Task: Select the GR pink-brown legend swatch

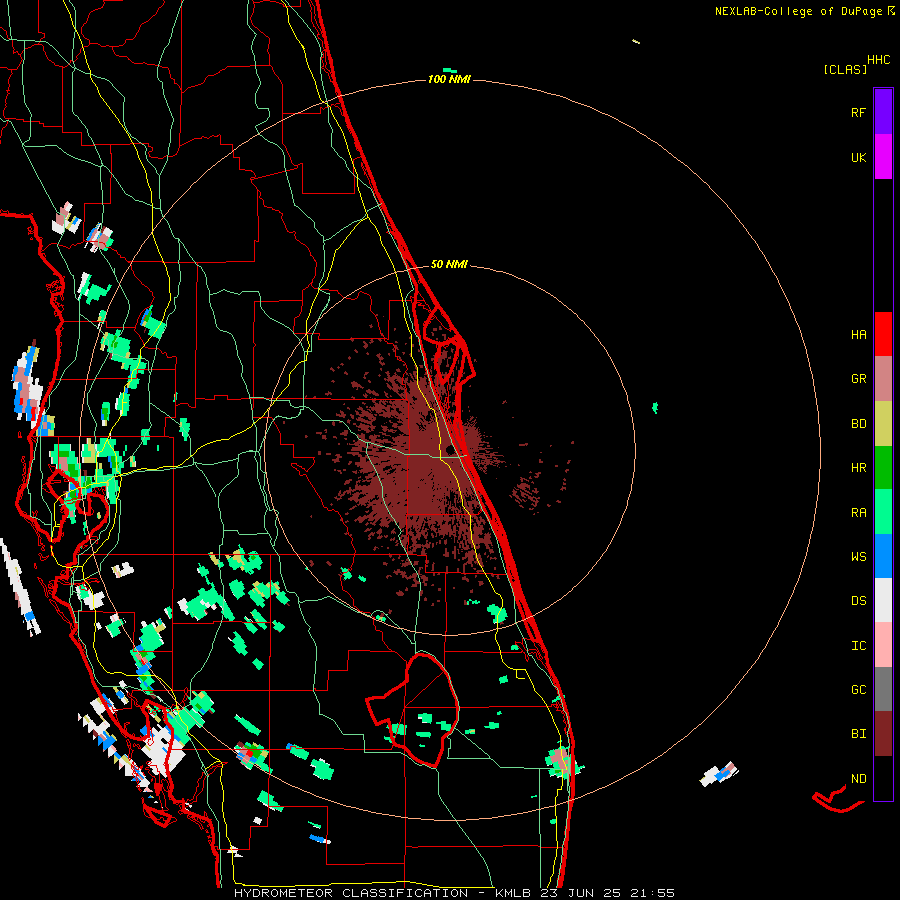Action: click(883, 379)
